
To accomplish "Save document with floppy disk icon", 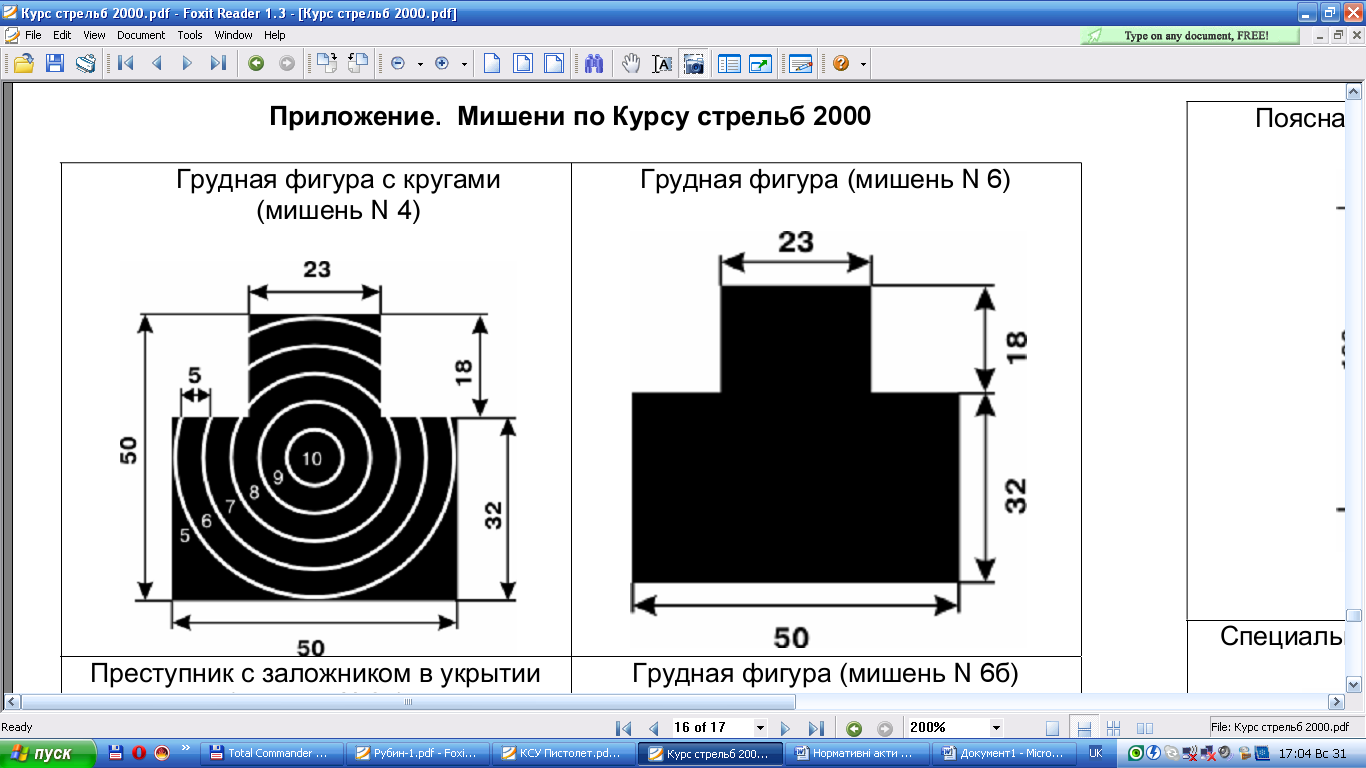I will point(54,63).
